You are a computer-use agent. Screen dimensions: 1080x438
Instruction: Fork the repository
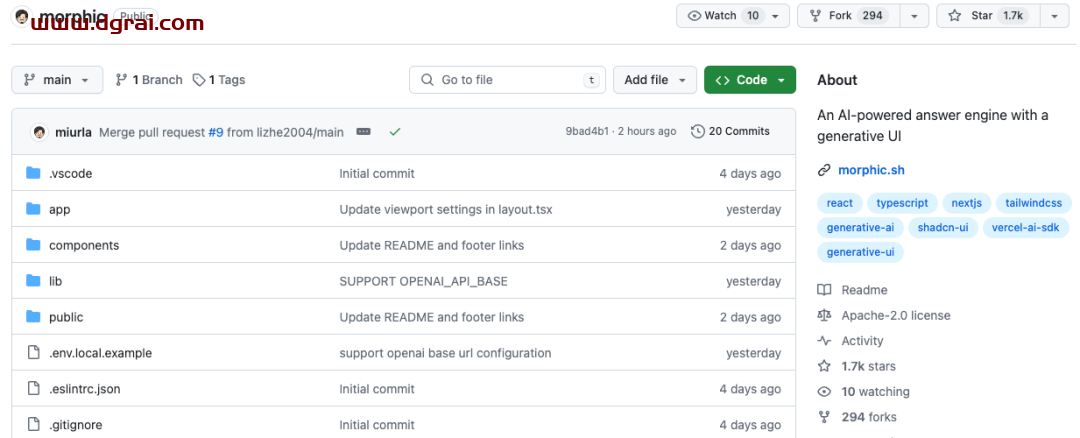click(849, 15)
